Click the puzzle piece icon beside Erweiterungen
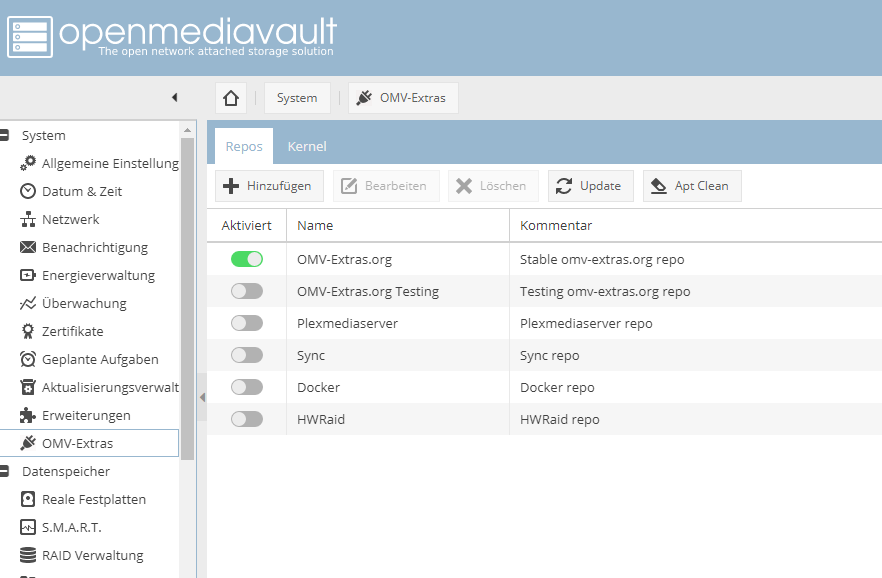 pos(28,416)
